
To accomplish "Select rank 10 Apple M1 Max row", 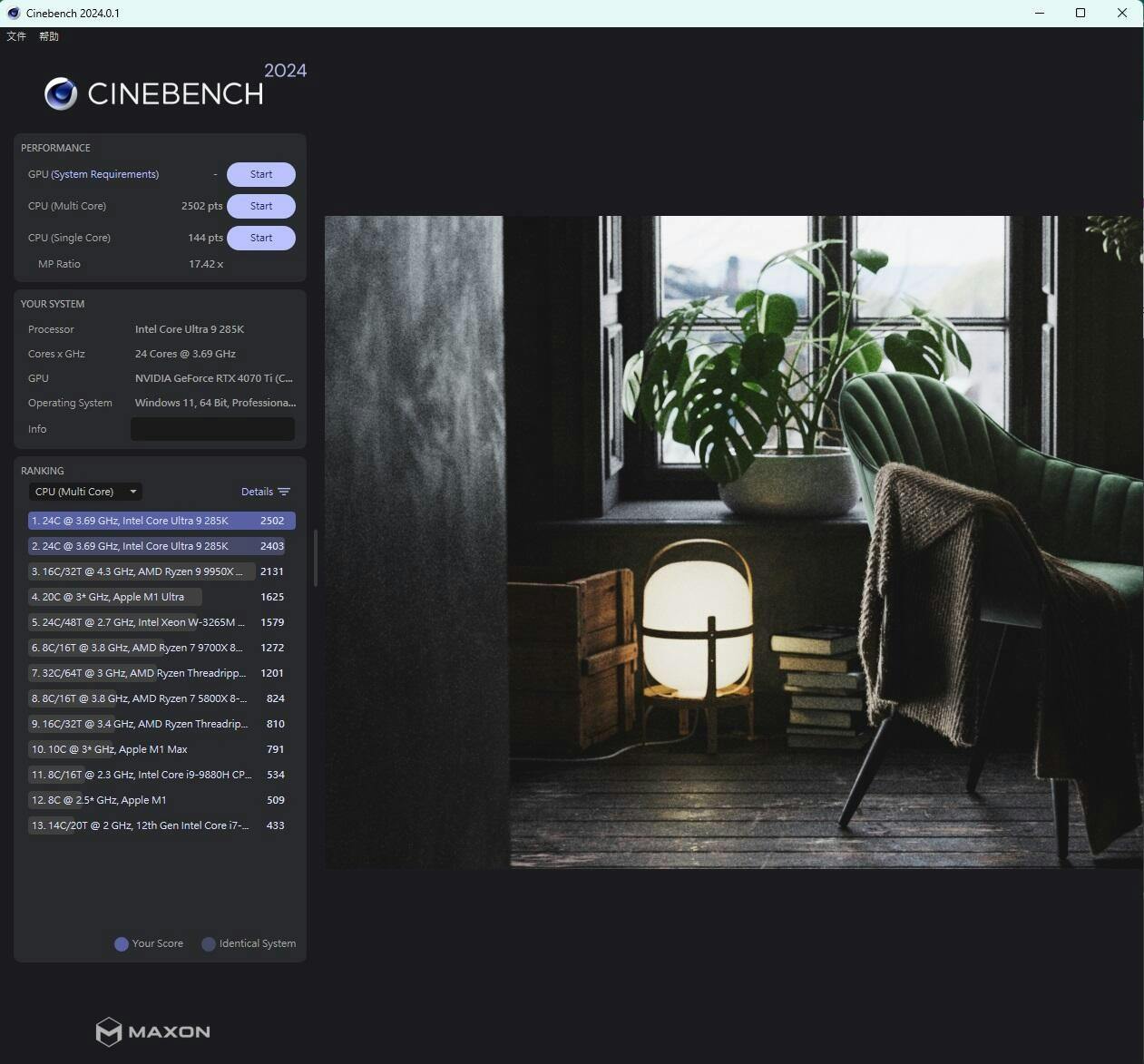I will click(161, 749).
